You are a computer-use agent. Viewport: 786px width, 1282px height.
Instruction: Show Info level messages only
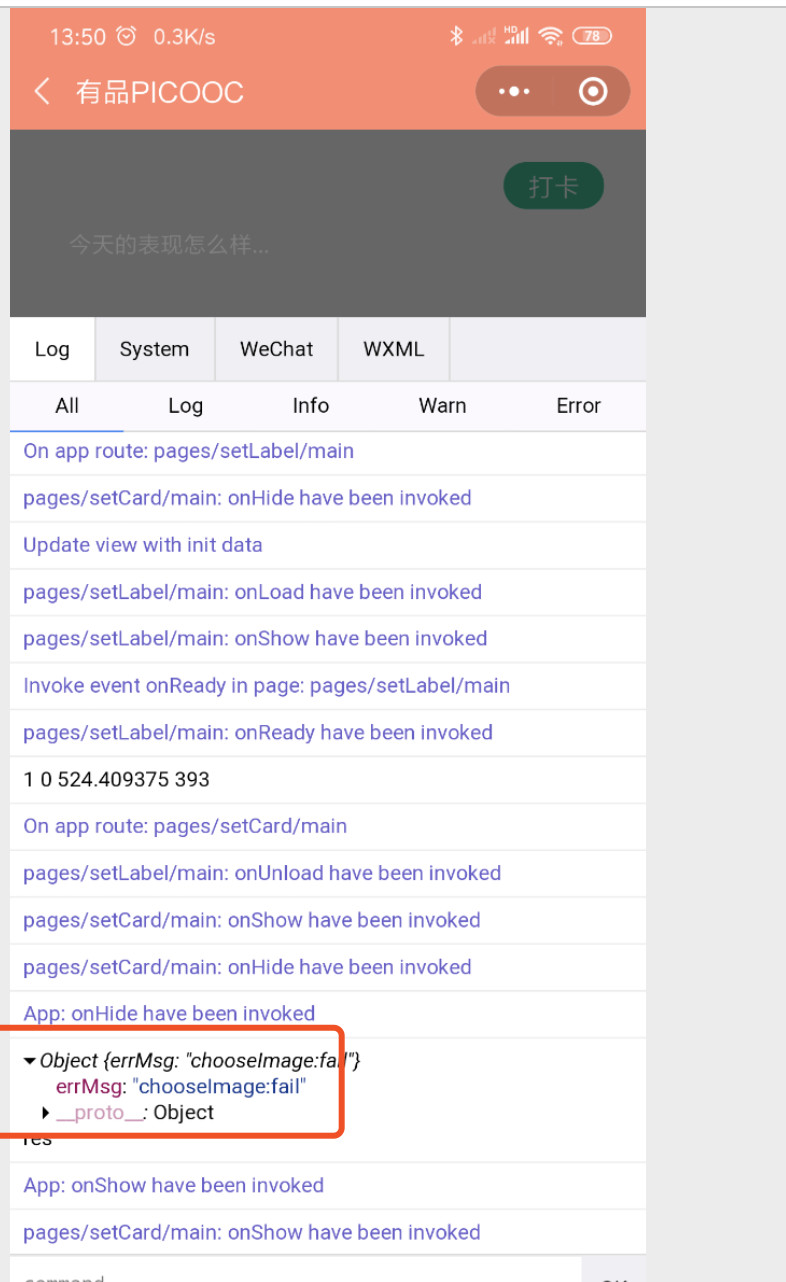click(310, 405)
